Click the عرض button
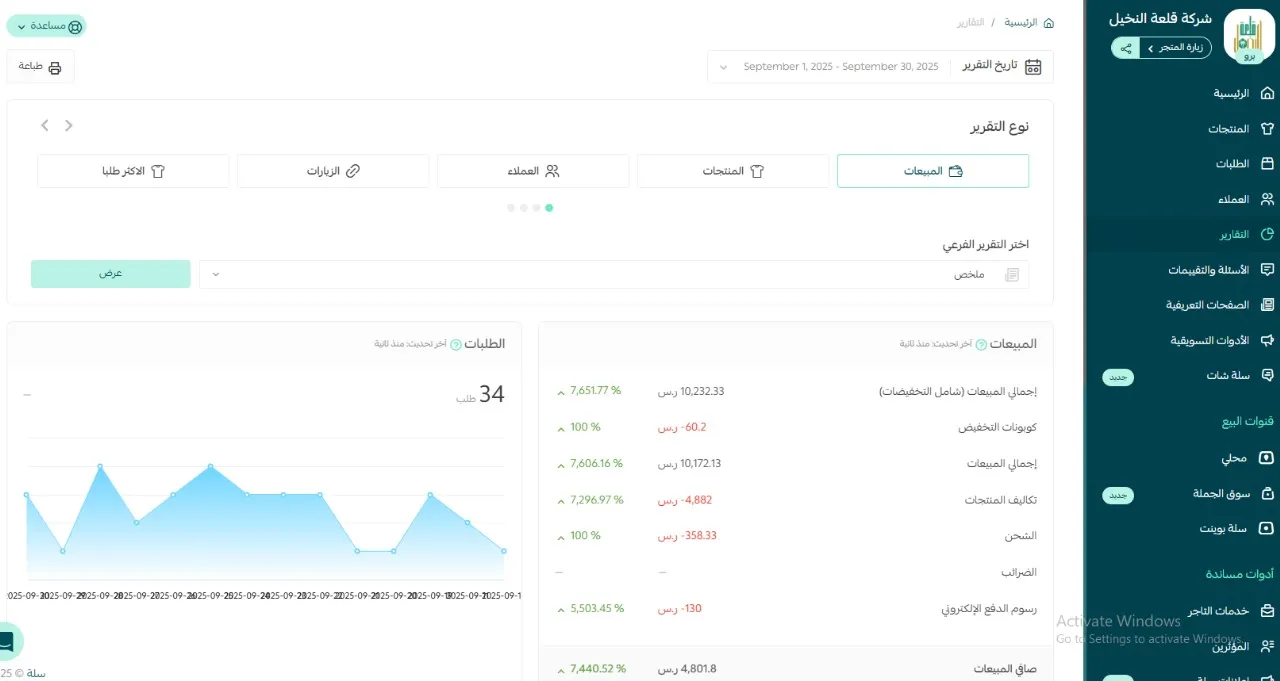1280x681 pixels. click(x=110, y=274)
